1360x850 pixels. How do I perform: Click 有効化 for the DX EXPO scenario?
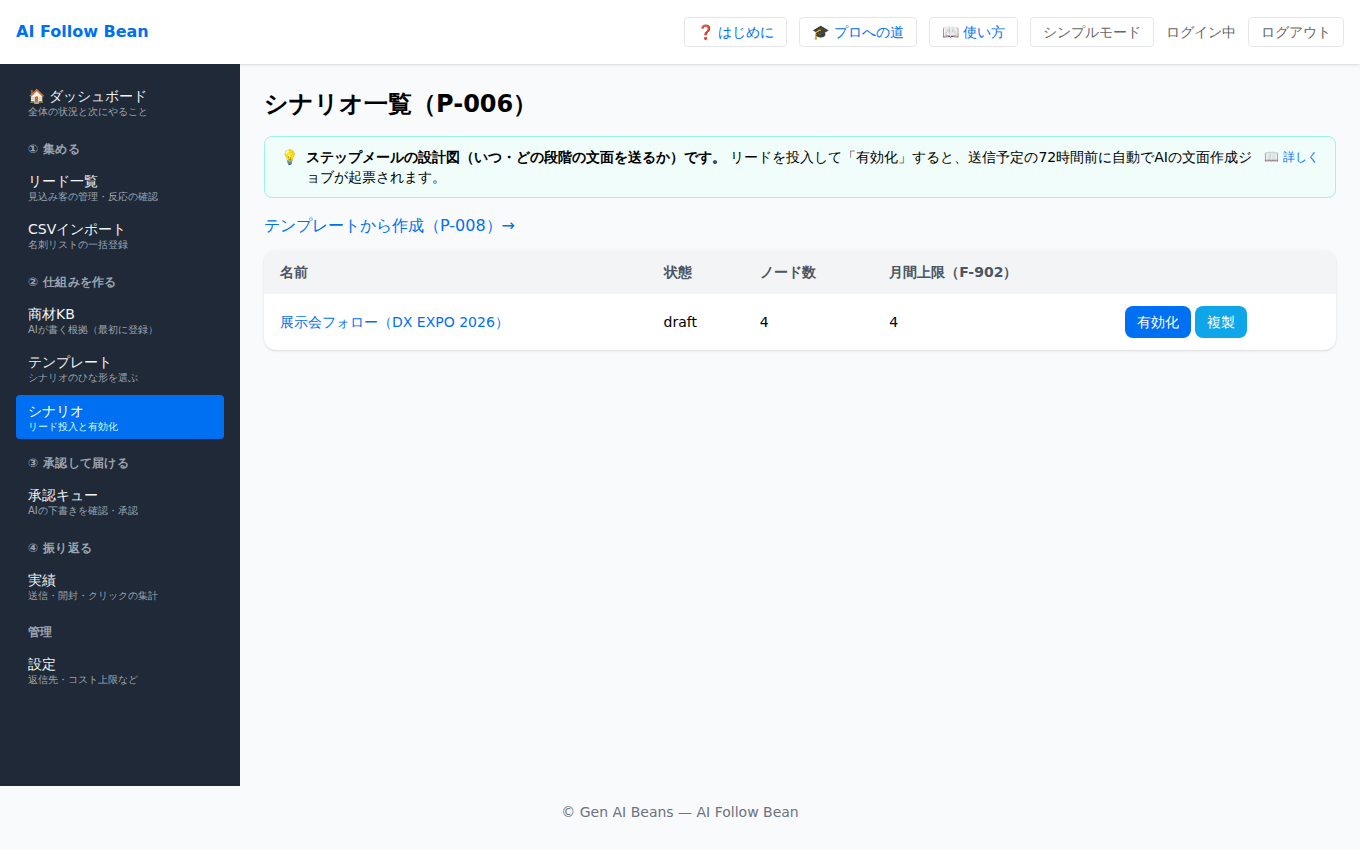coord(1158,322)
